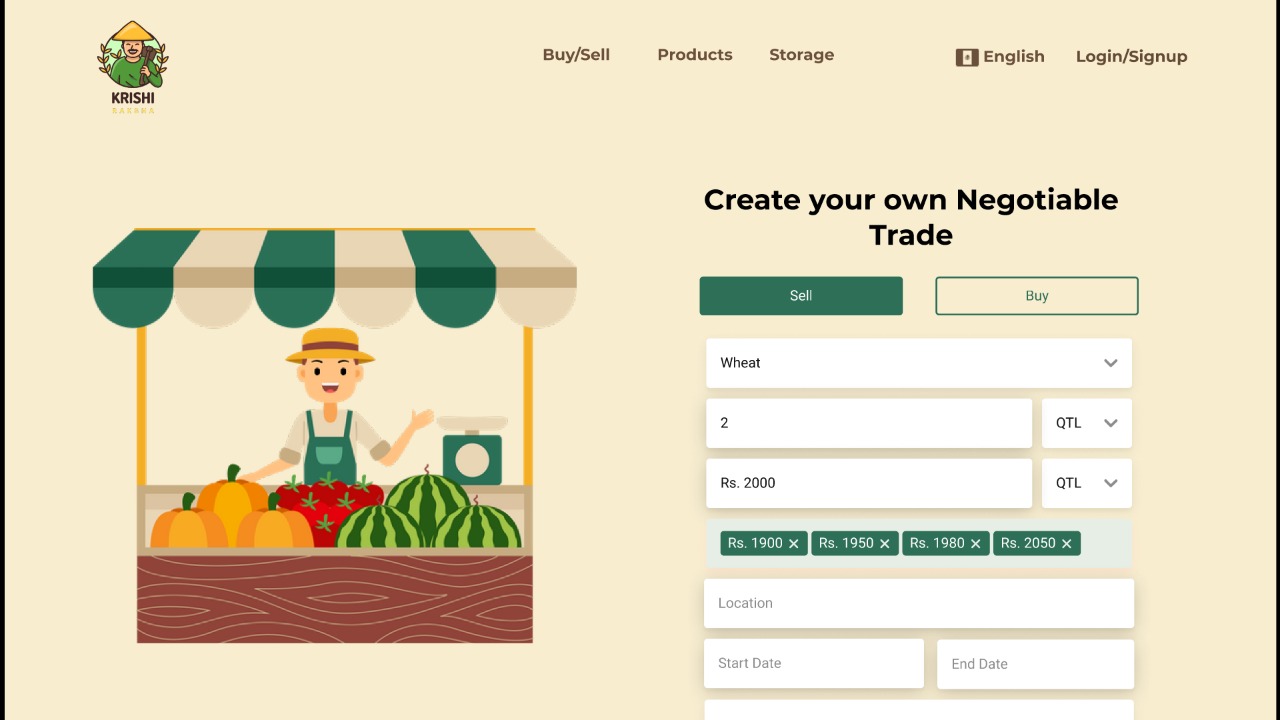Open the quantity unit QTL dropdown
The image size is (1280, 720).
pos(1087,423)
